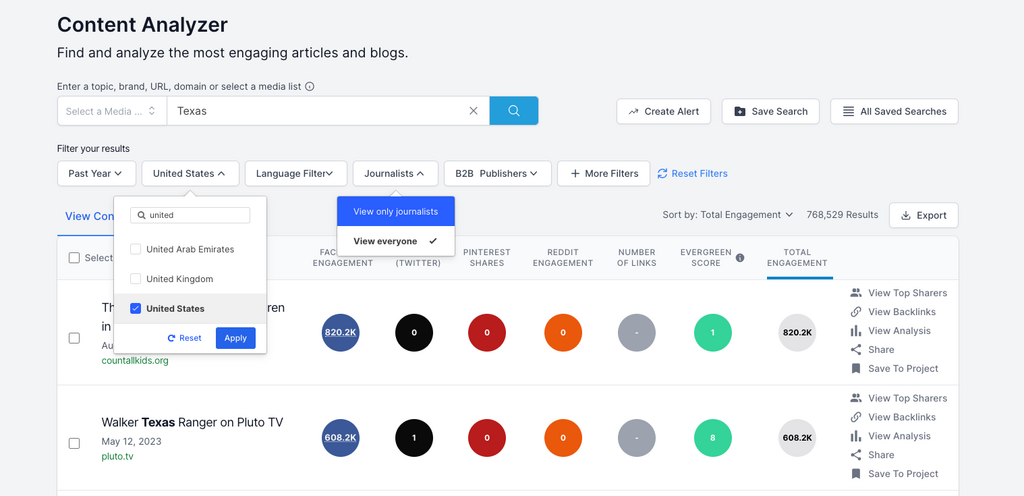Click the blue search magnifier button
The width and height of the screenshot is (1024, 496).
[513, 111]
